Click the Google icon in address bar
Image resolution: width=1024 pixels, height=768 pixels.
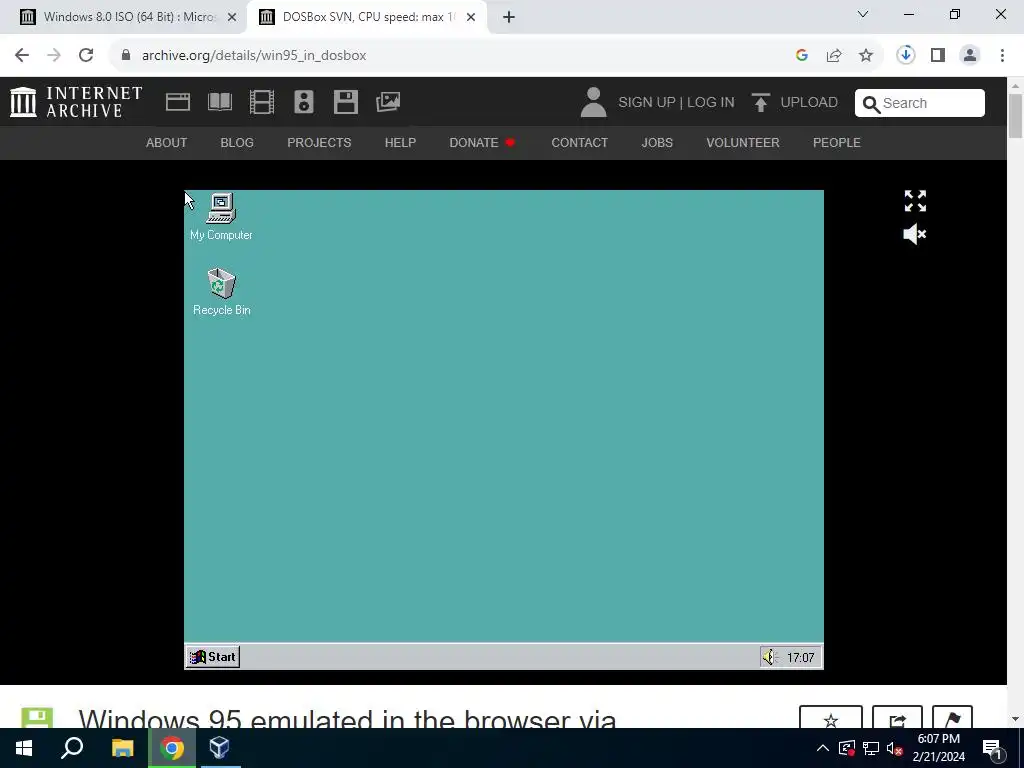802,56
